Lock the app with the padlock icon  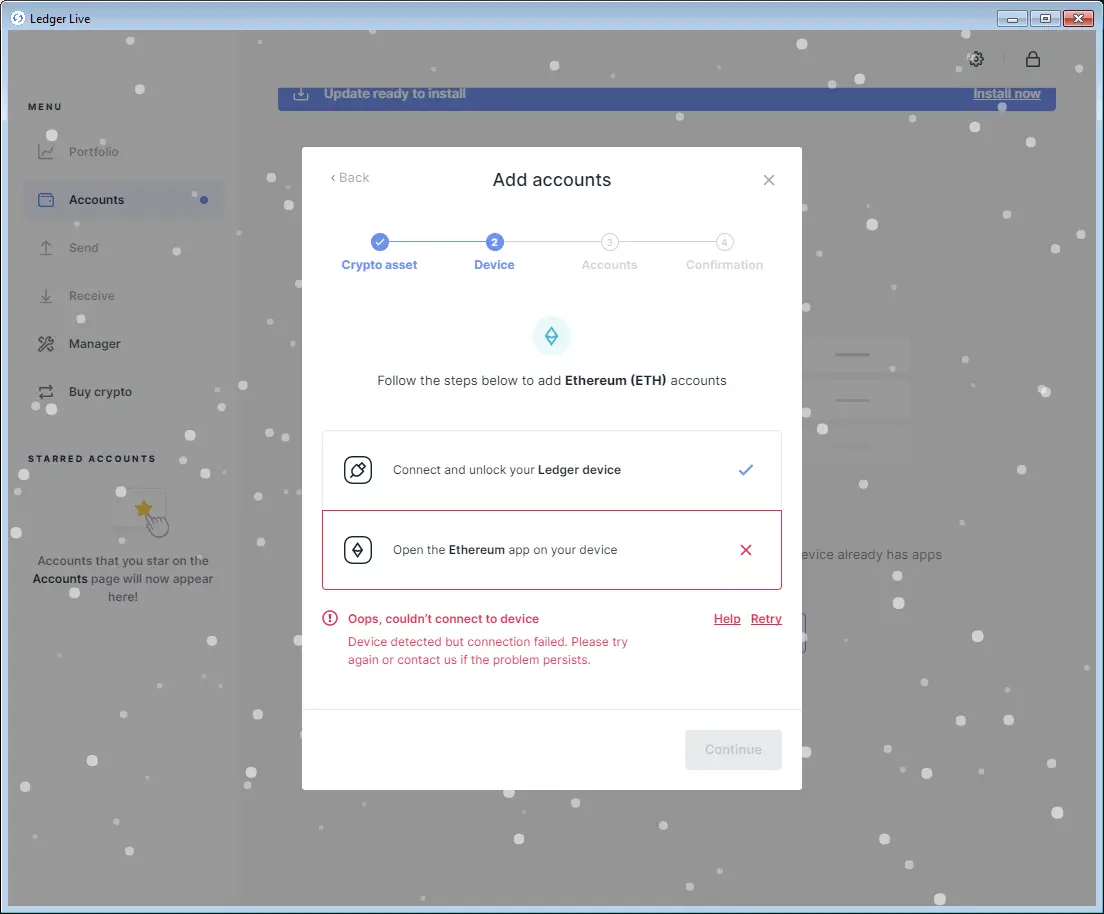pos(1033,59)
